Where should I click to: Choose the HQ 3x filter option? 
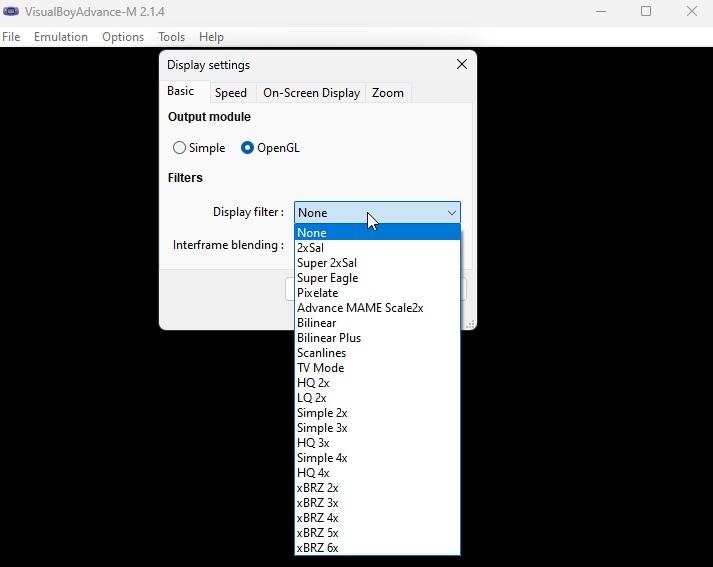(377, 442)
